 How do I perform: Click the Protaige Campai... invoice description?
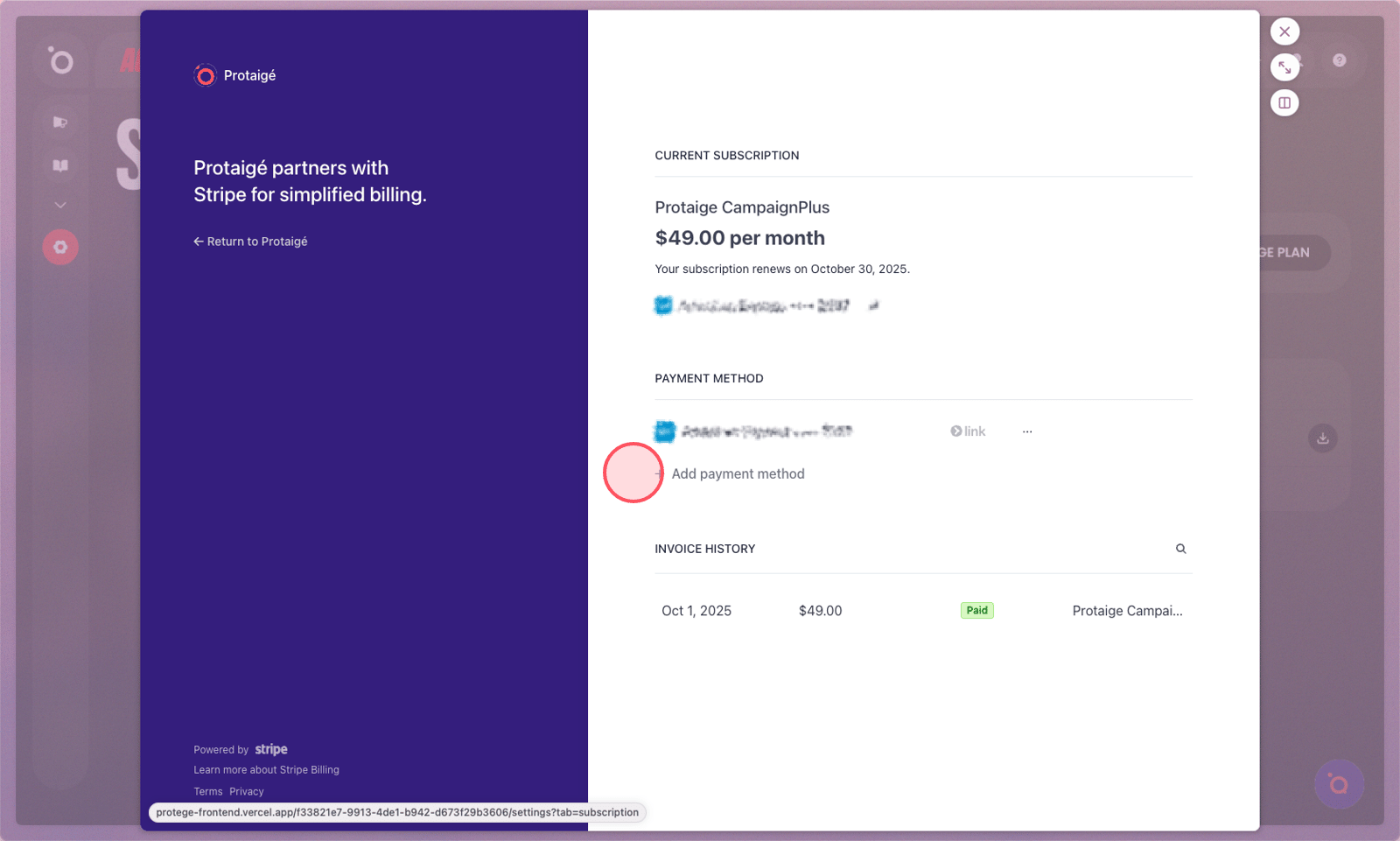[1128, 611]
